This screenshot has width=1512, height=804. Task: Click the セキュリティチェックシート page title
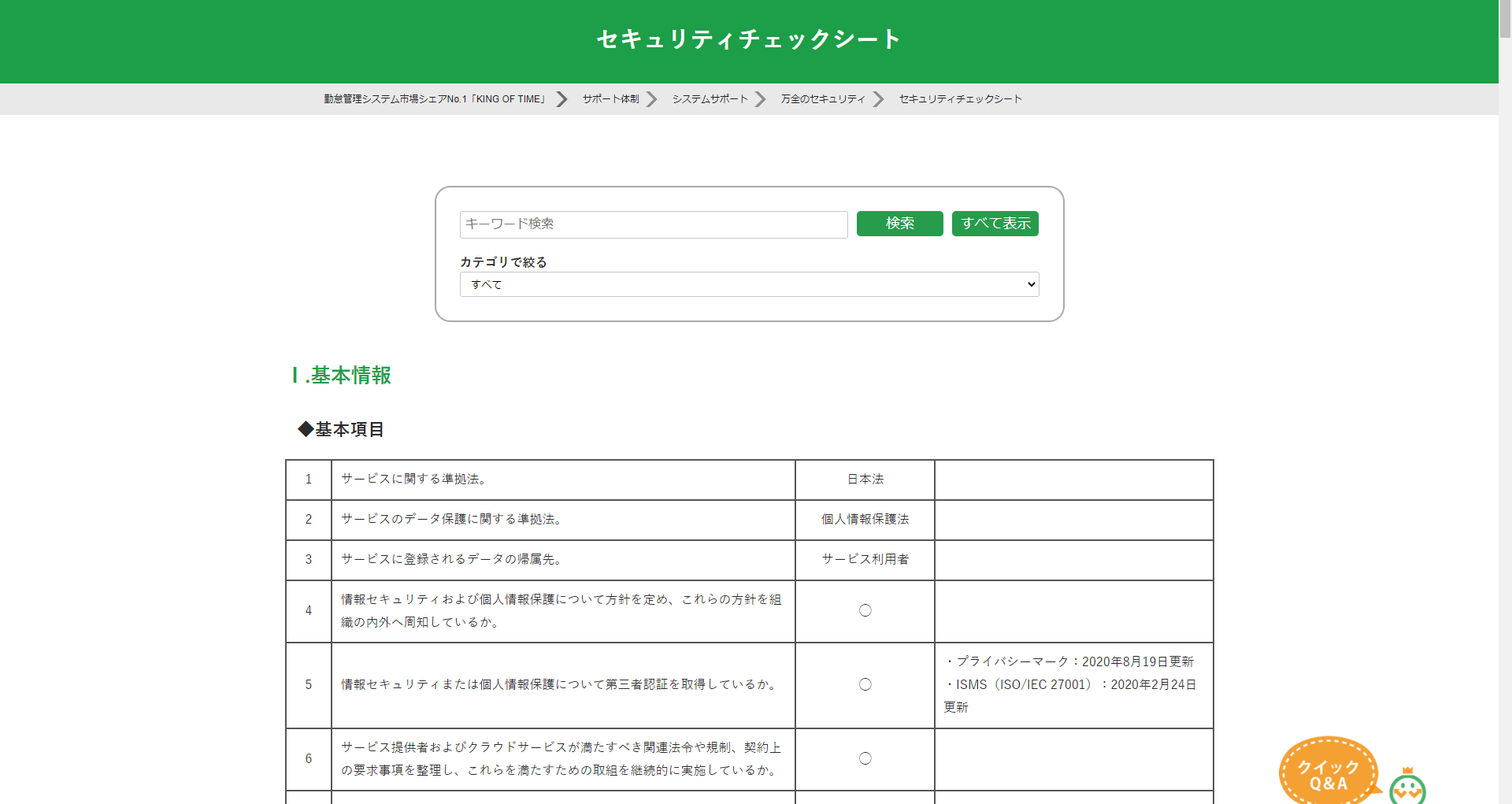pyautogui.click(x=749, y=39)
